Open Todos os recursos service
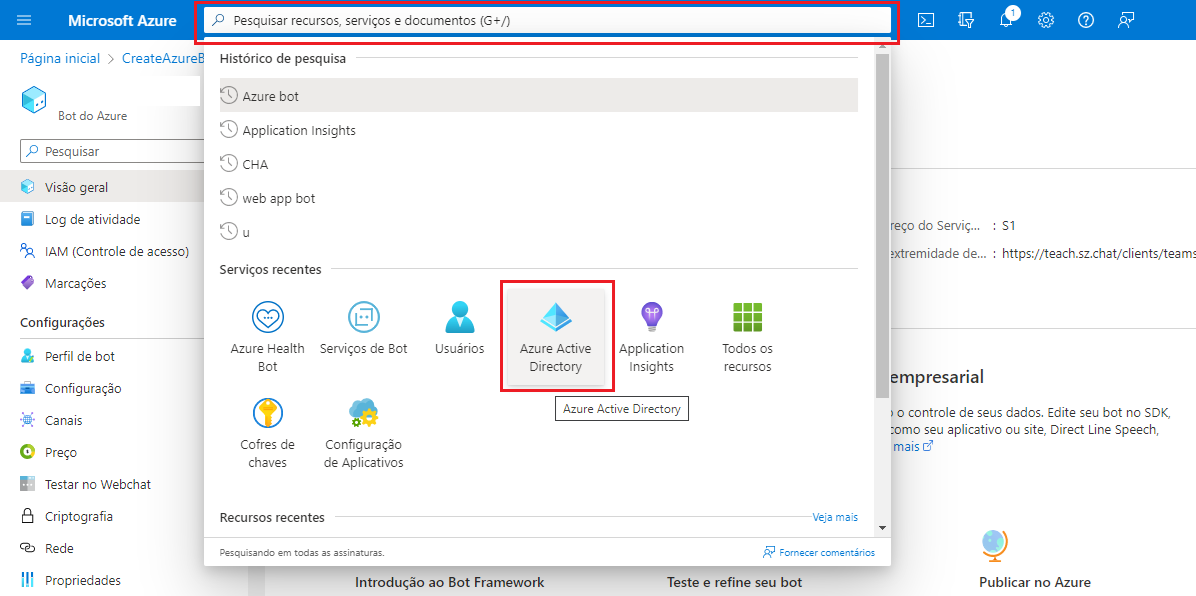The width and height of the screenshot is (1196, 596). click(747, 337)
